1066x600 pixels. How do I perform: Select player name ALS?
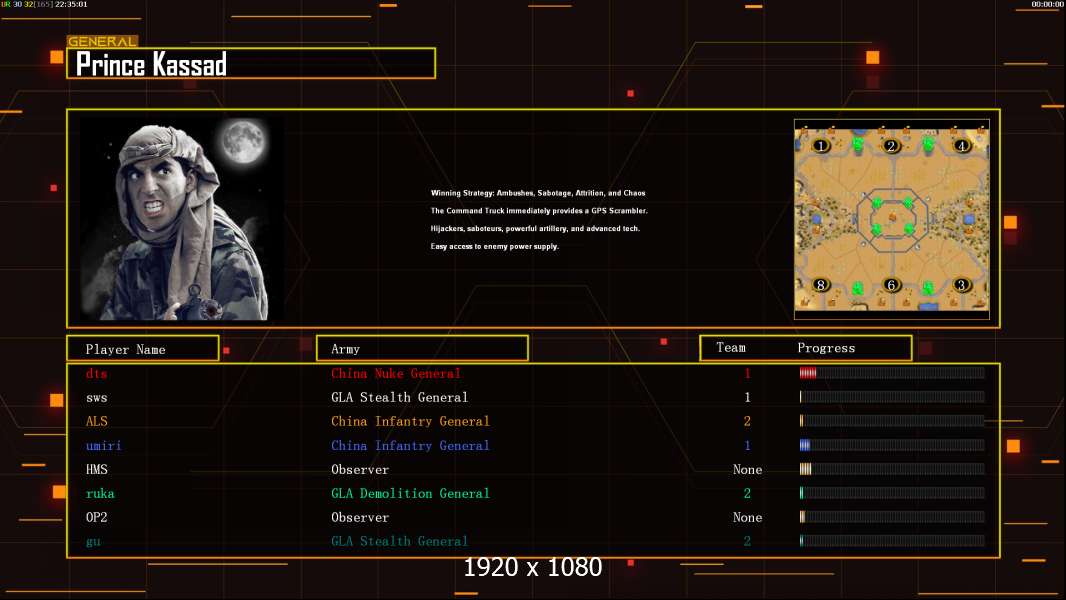[x=97, y=421]
